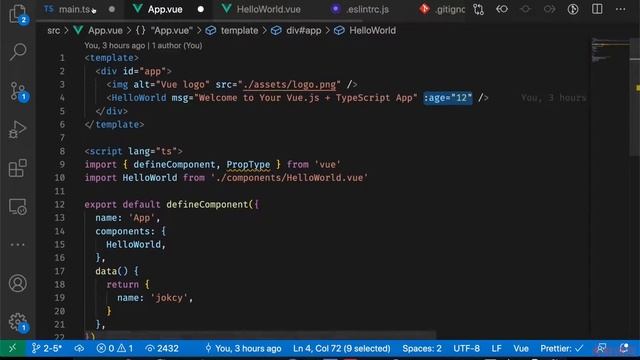Open the Explorer view in activity bar
This screenshot has height=360, width=640.
(18, 14)
